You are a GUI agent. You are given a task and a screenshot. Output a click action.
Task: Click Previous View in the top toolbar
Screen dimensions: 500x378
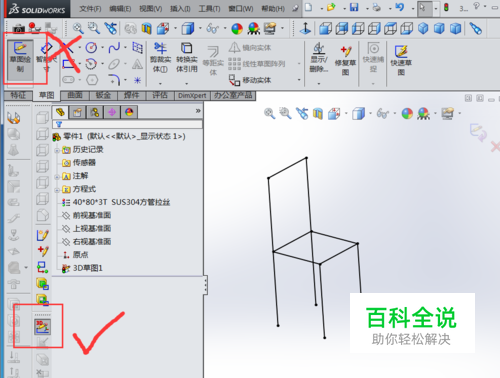click(110, 28)
